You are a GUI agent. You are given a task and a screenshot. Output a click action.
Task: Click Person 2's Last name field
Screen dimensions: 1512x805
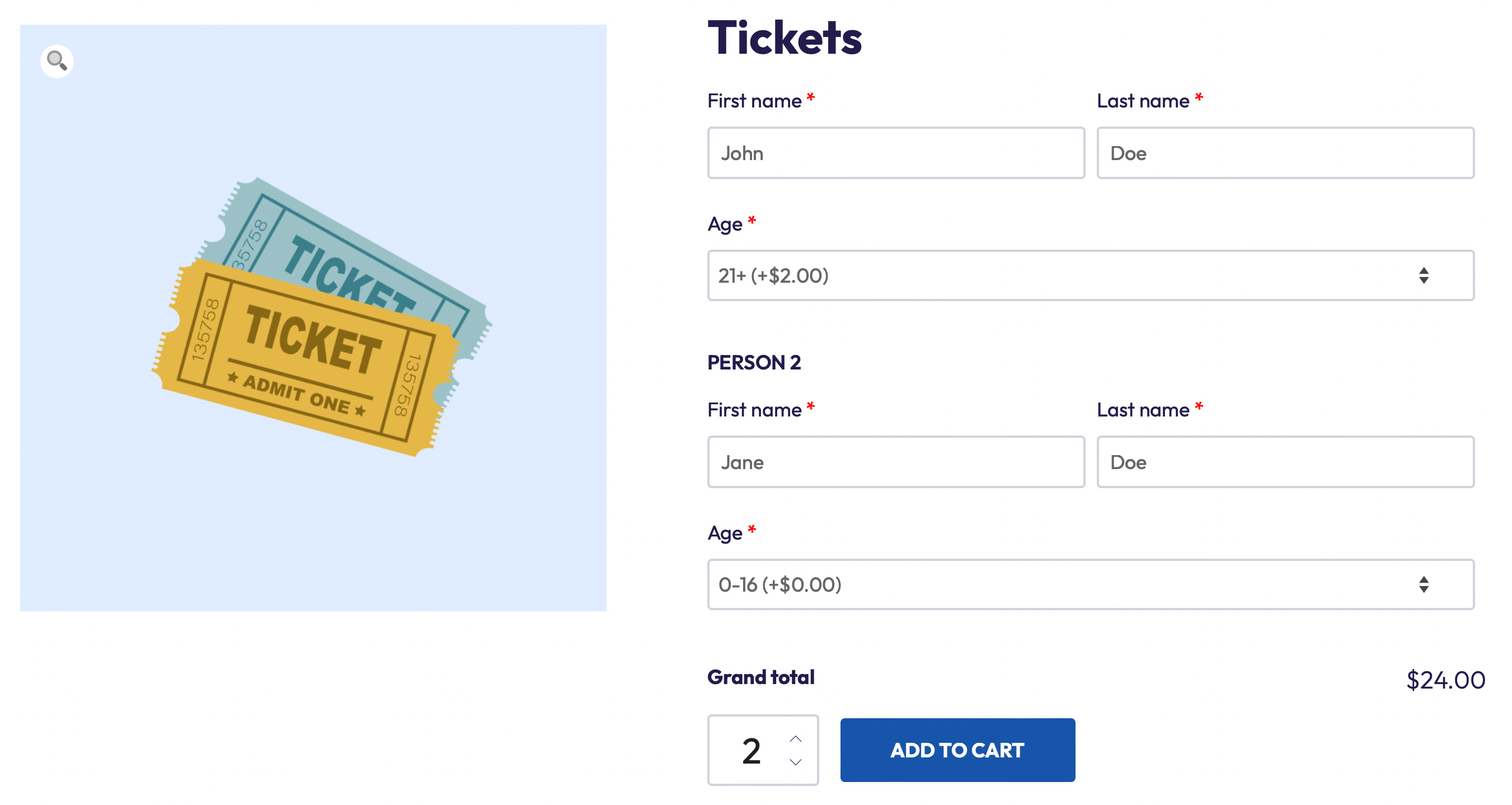(1285, 462)
